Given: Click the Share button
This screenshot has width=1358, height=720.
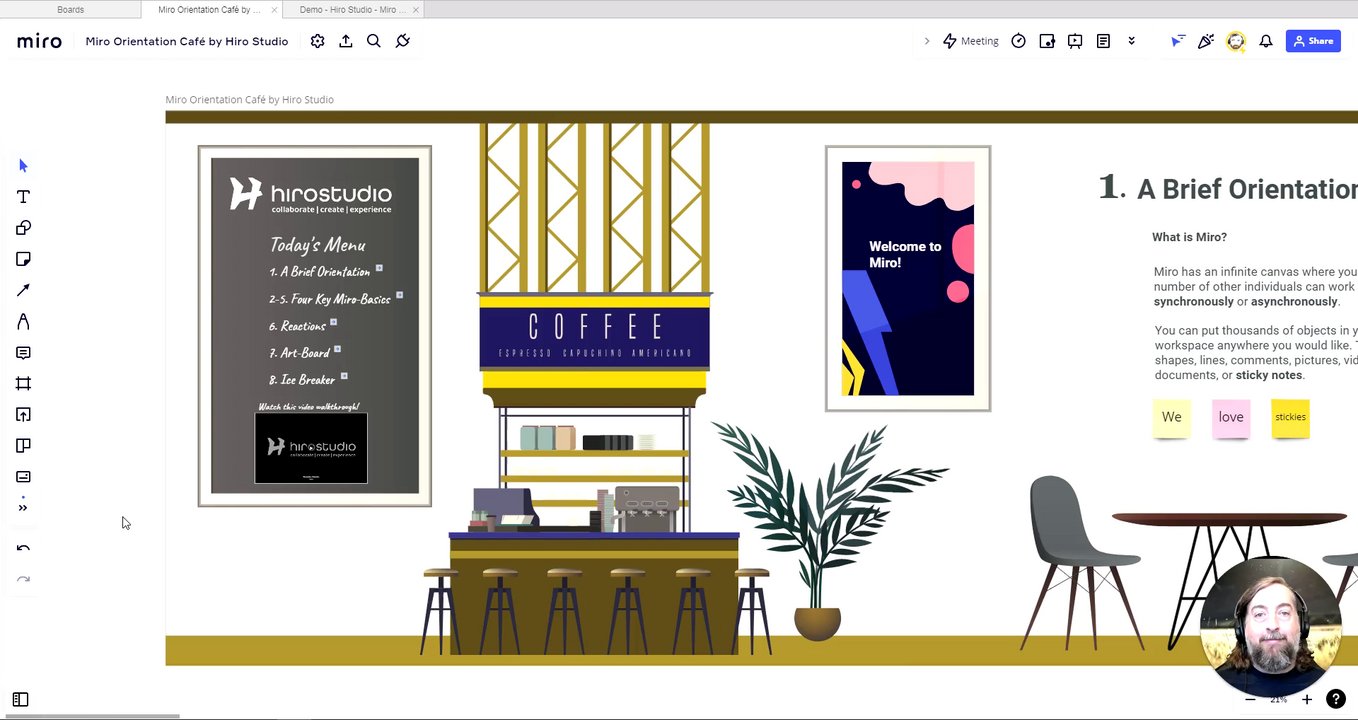Looking at the screenshot, I should [x=1313, y=41].
